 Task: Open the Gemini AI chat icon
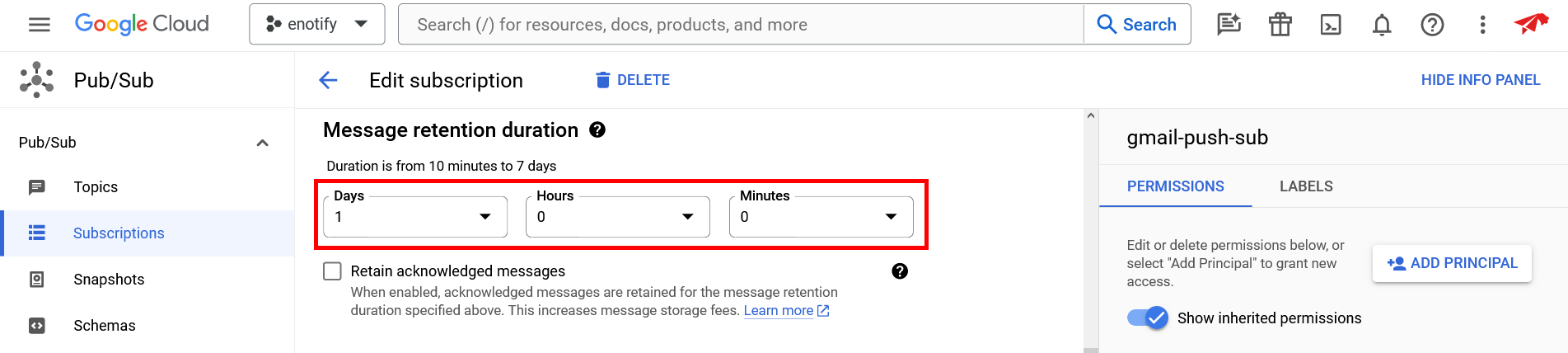1229,25
